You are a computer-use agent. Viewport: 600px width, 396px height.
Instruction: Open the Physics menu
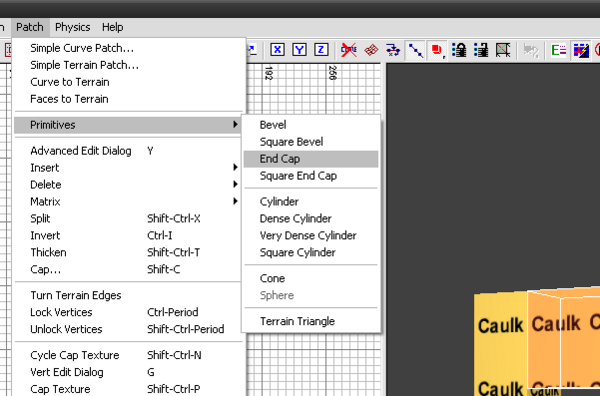coord(73,27)
